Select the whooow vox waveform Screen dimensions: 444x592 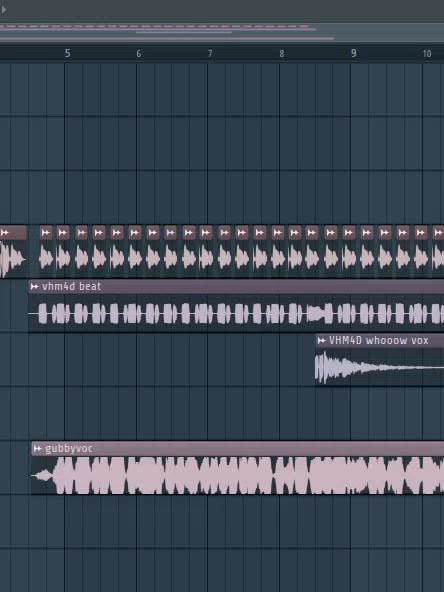pyautogui.click(x=379, y=367)
